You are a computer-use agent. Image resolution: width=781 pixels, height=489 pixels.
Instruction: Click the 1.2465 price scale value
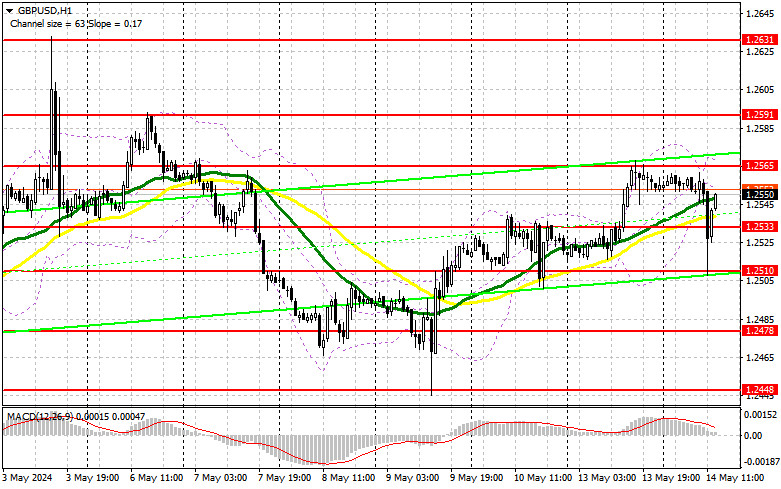(x=760, y=358)
